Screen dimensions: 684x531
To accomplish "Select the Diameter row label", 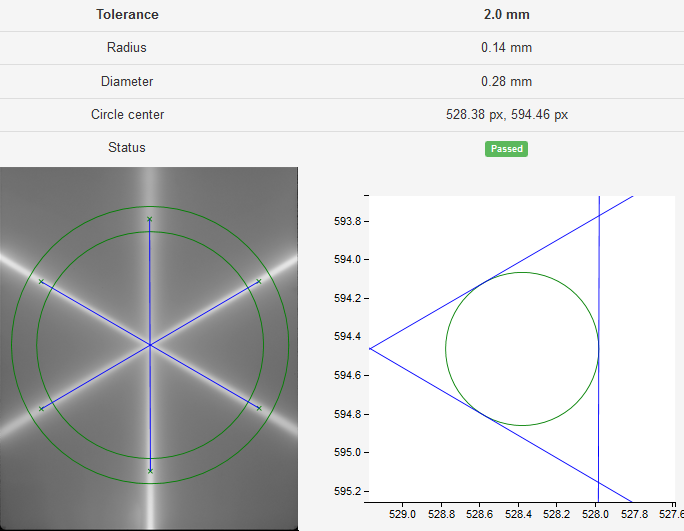I will coord(127,81).
